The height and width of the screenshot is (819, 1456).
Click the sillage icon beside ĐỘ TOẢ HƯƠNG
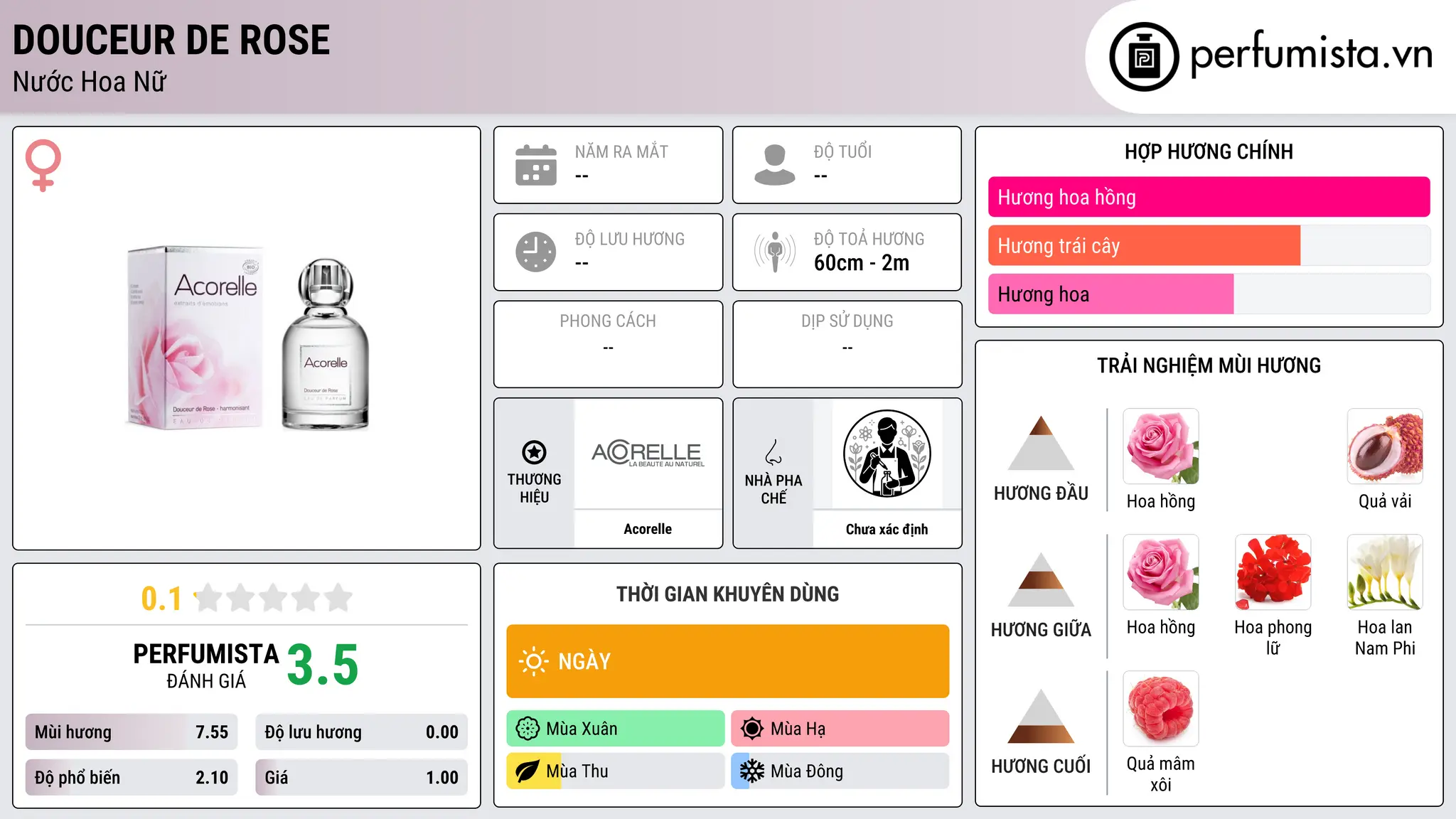tap(774, 252)
